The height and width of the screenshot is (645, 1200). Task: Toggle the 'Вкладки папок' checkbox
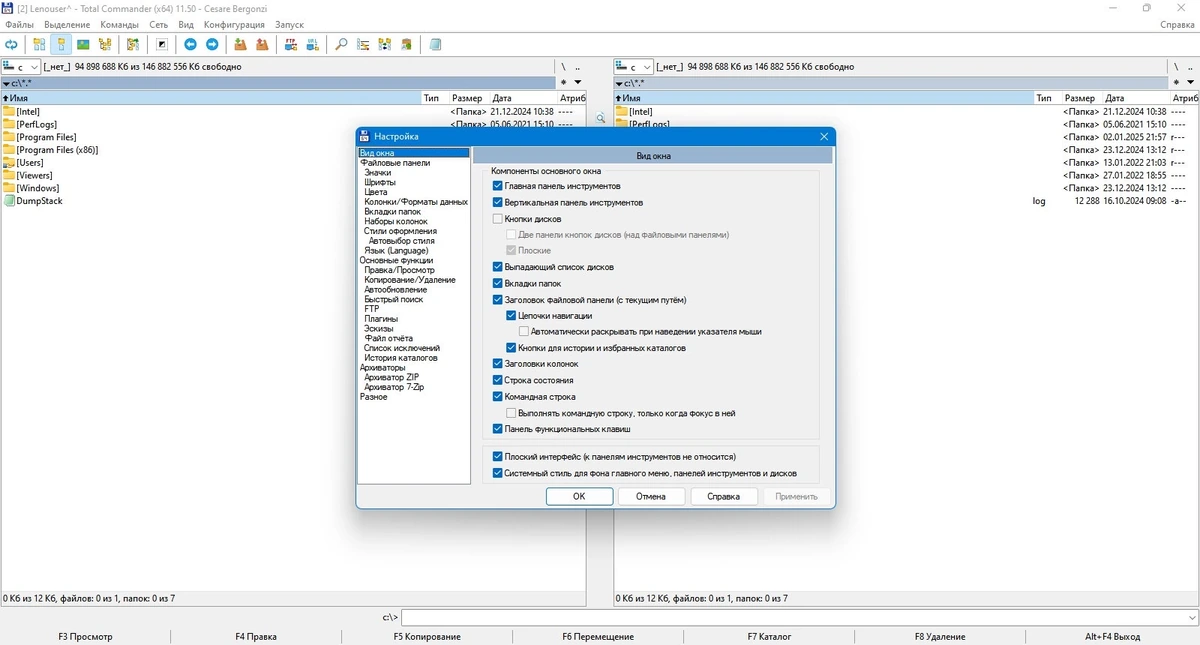498,283
